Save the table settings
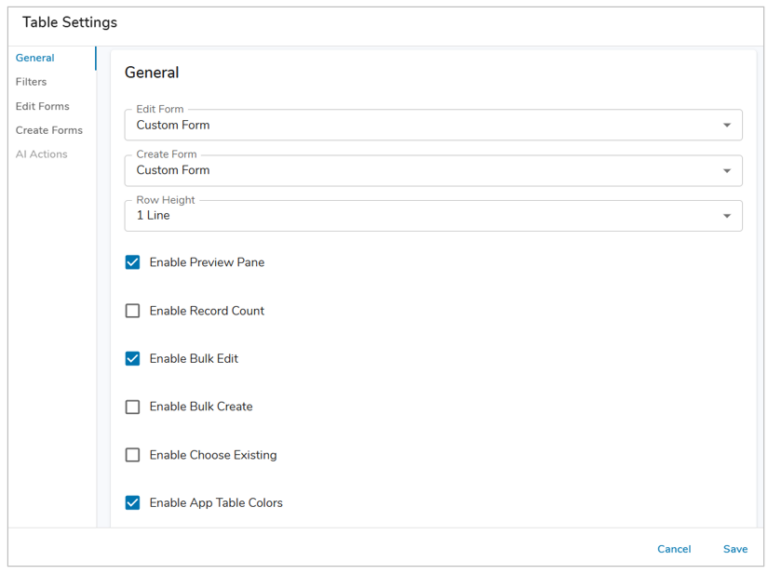Image resolution: width=768 pixels, height=574 pixels. [735, 549]
